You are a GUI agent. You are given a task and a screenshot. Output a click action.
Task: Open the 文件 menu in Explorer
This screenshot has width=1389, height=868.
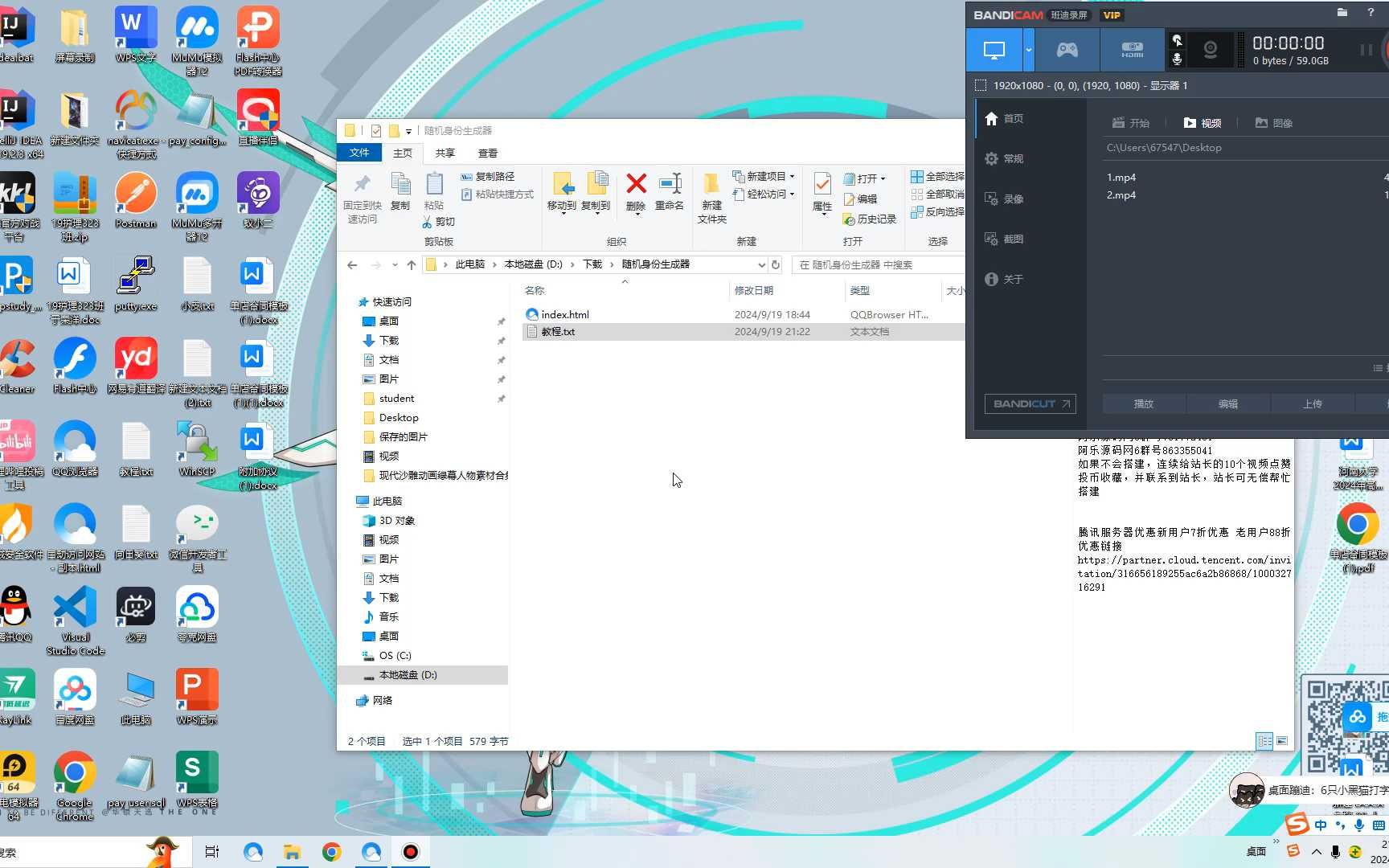359,153
